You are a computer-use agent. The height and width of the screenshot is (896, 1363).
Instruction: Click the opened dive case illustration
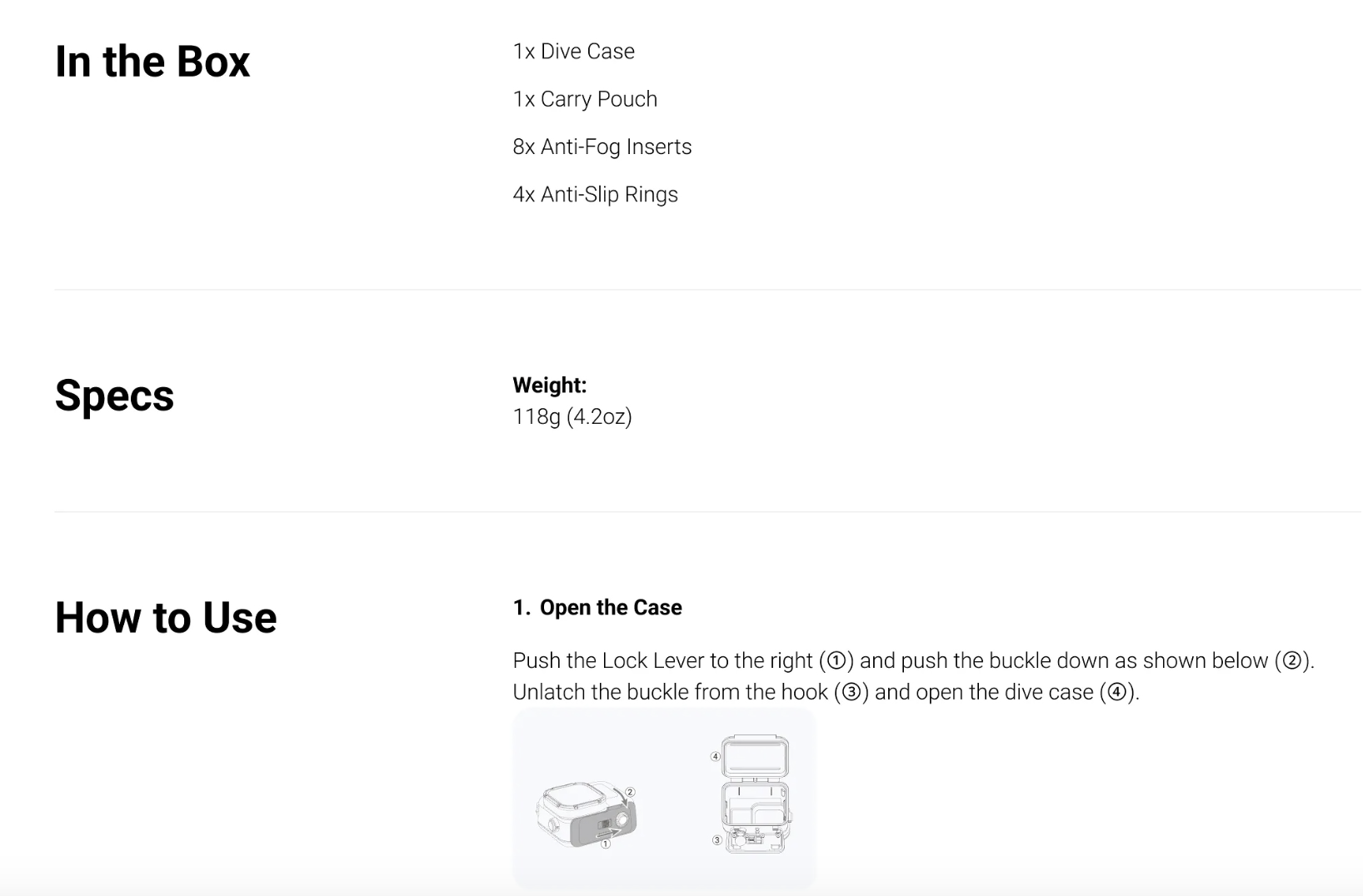[755, 794]
